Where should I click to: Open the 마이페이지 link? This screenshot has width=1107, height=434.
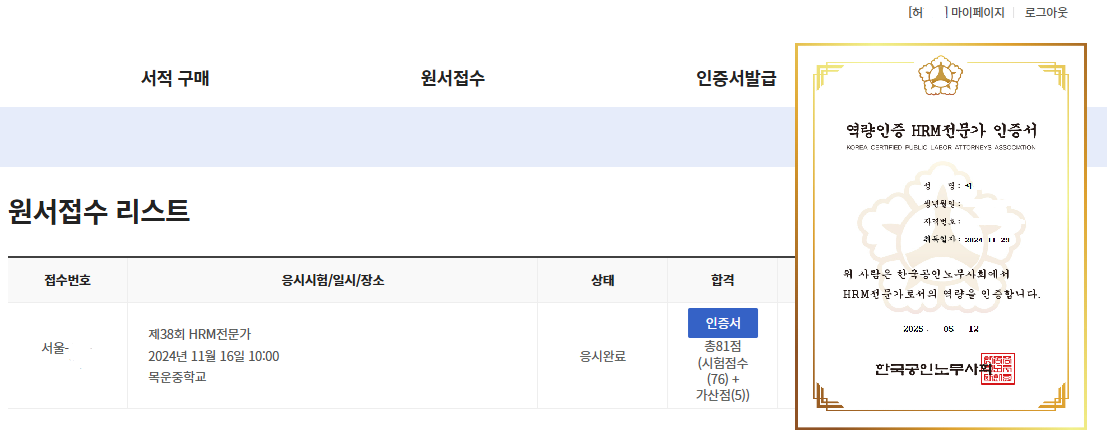pos(978,12)
